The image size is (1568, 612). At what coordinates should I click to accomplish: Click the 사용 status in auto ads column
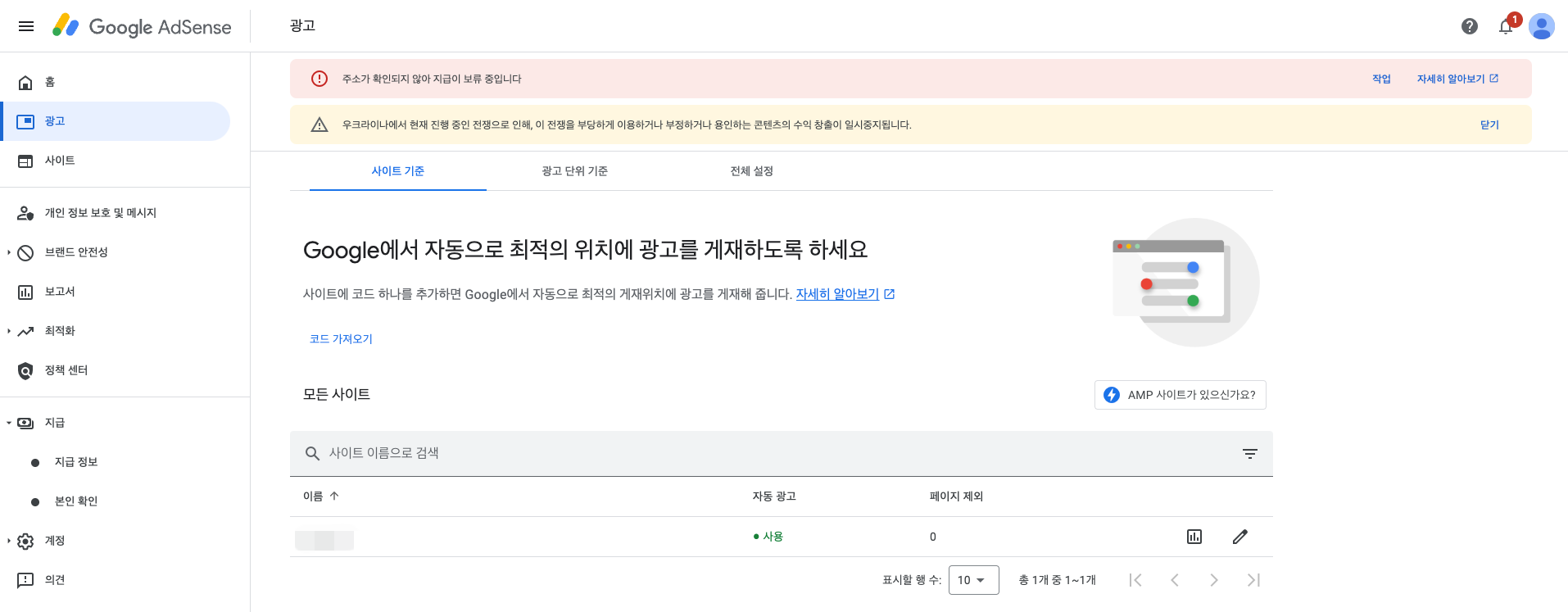tap(768, 537)
